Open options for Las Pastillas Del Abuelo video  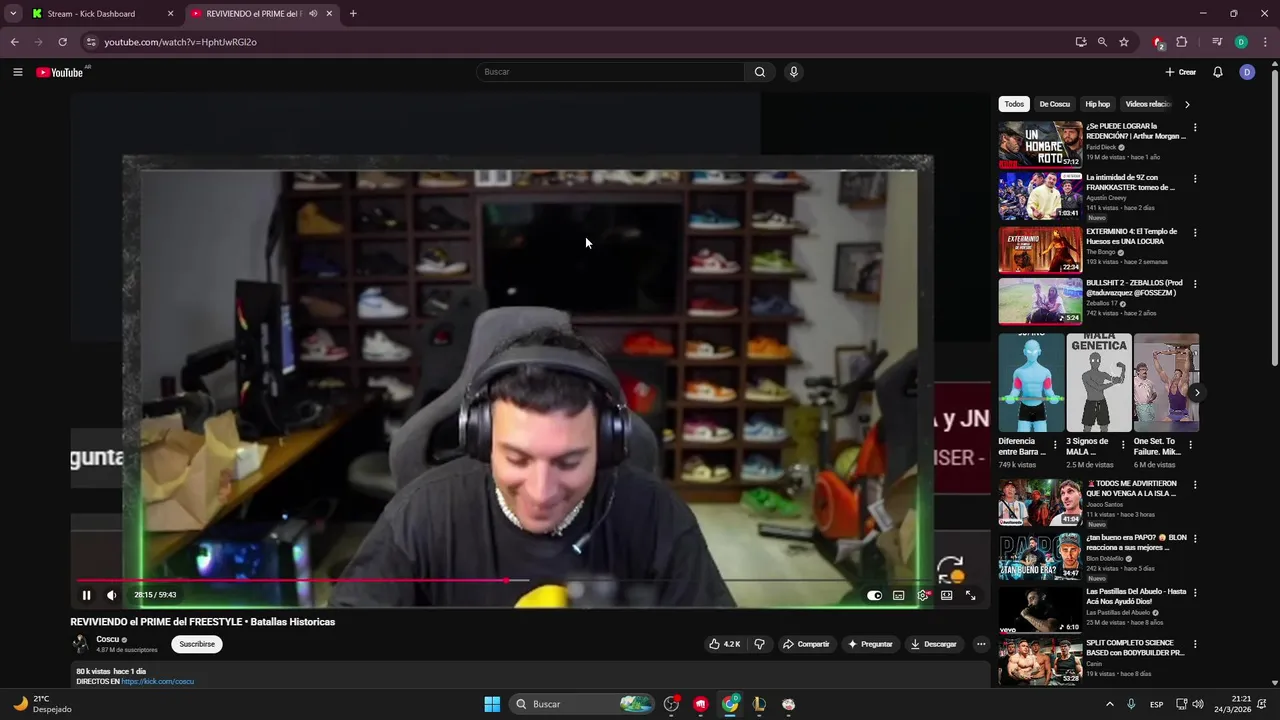pos(1195,593)
